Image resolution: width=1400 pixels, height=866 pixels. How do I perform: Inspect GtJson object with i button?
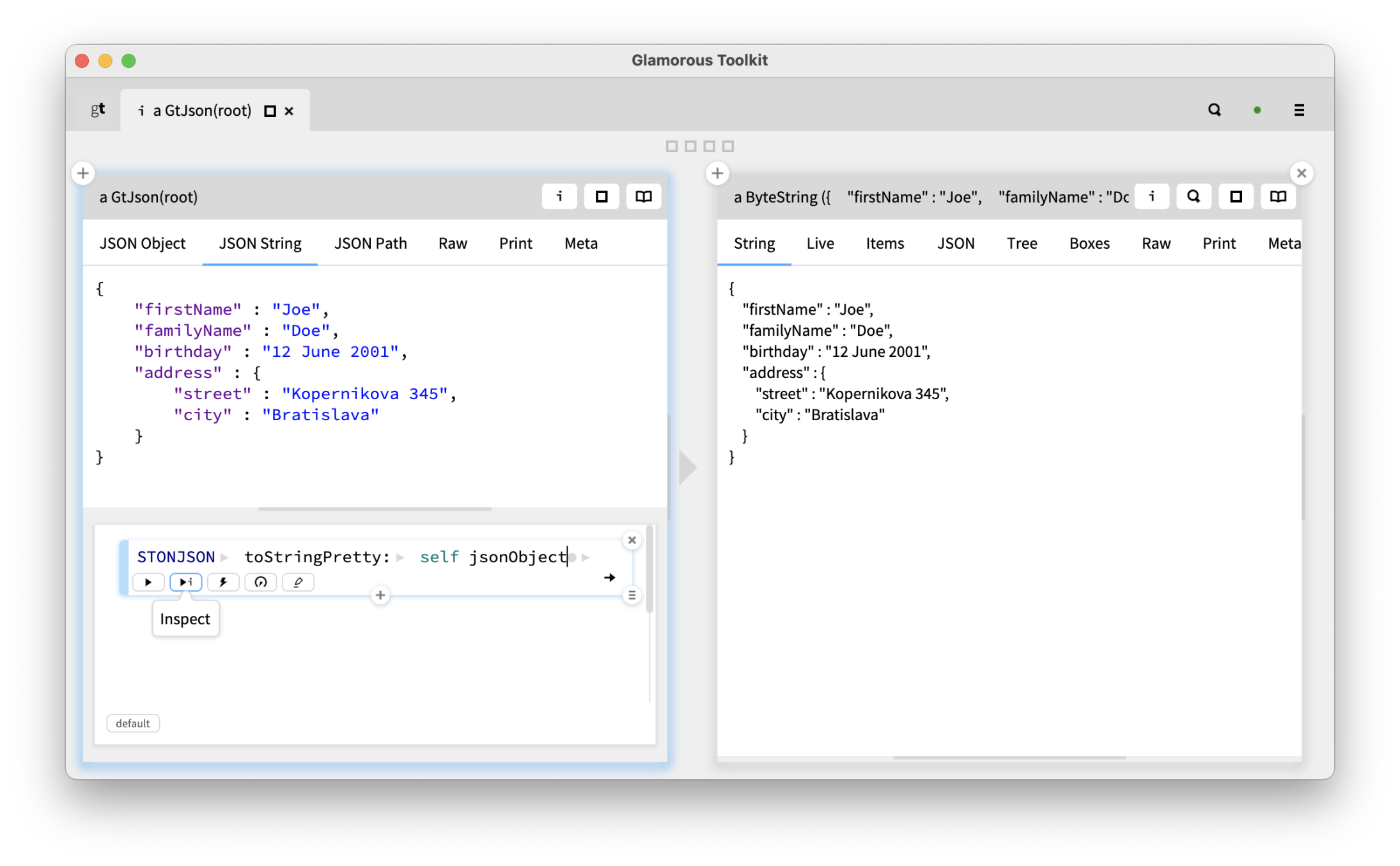559,196
